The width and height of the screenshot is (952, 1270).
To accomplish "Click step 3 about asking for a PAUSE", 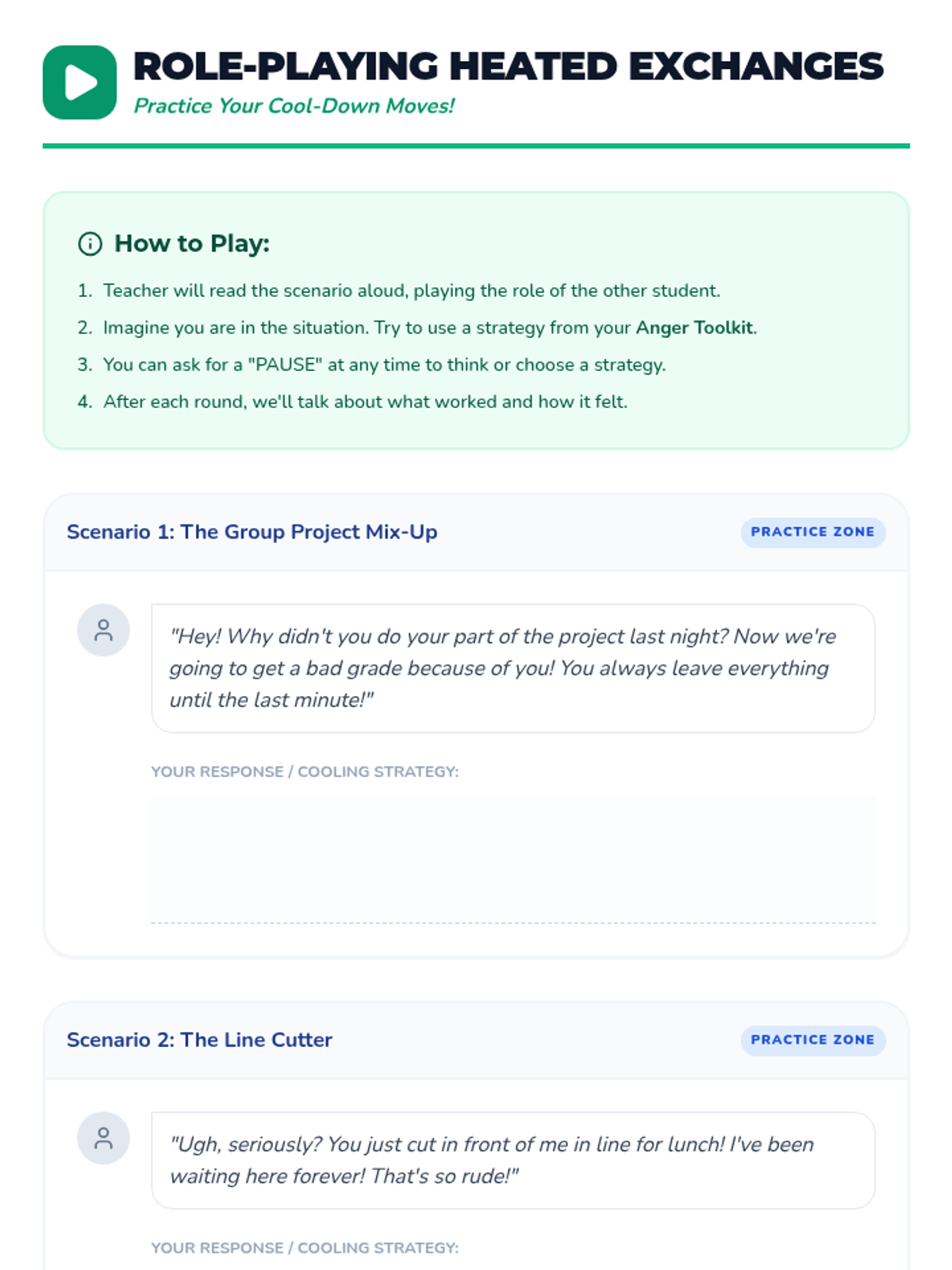I will point(384,365).
